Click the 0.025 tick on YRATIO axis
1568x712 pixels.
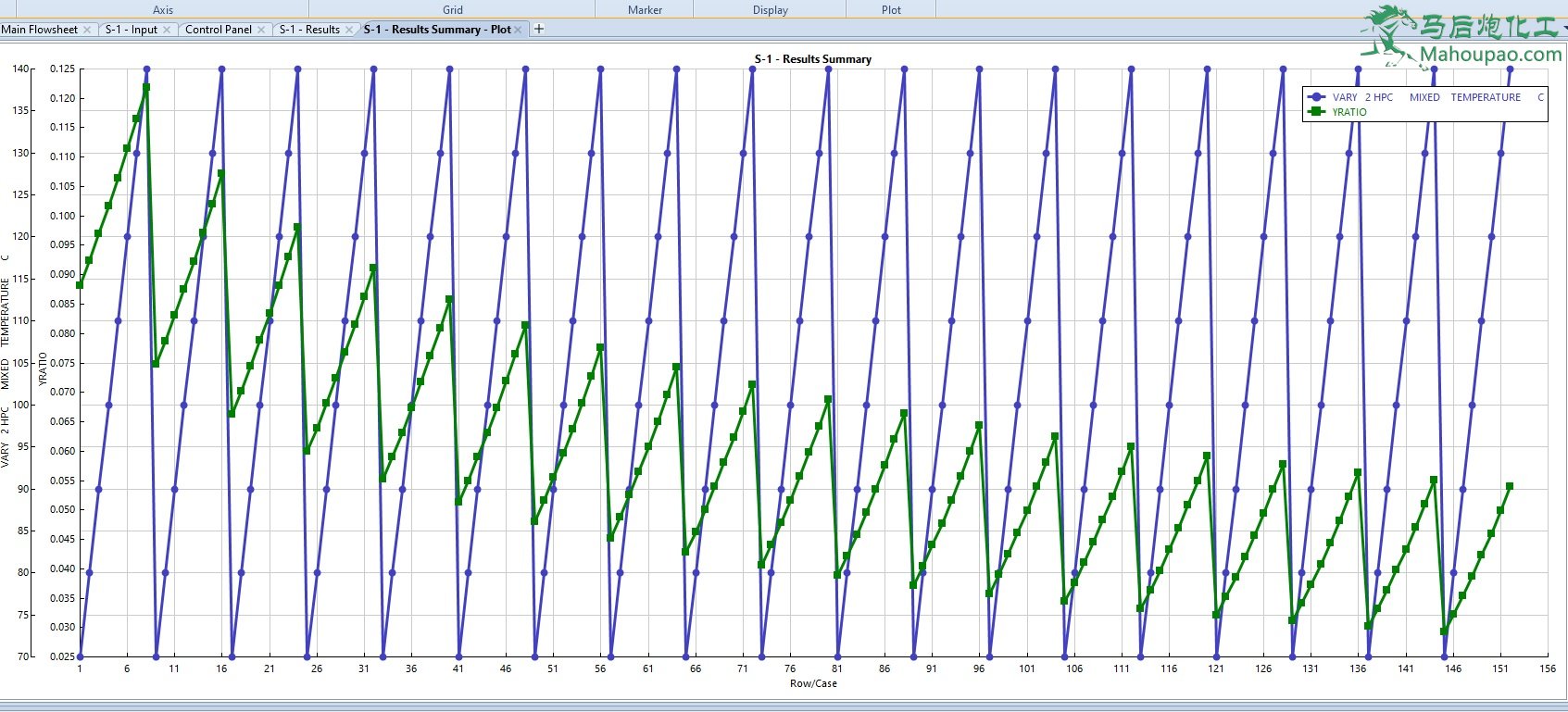(62, 656)
